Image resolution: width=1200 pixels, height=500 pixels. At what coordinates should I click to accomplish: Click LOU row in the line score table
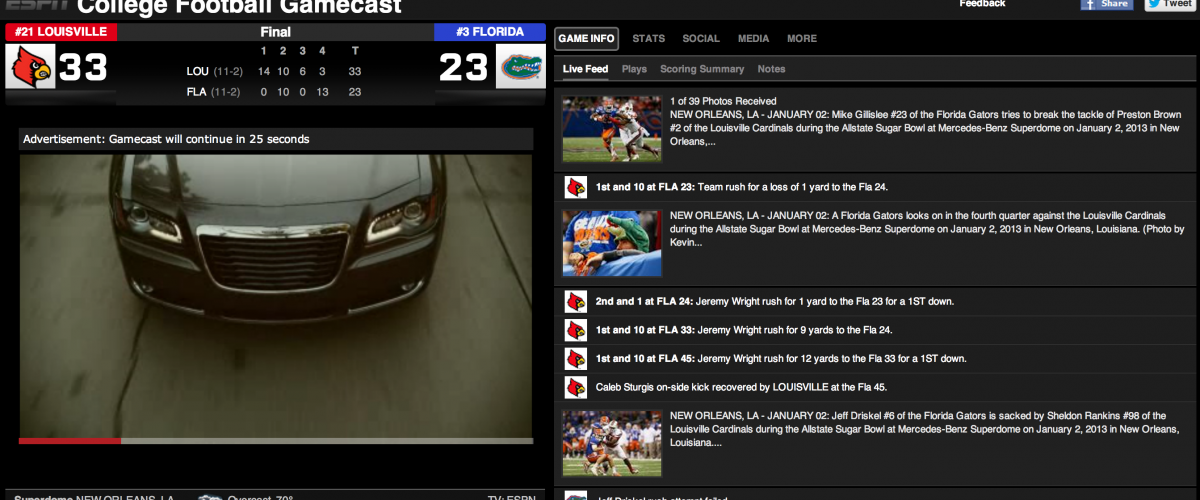(275, 72)
